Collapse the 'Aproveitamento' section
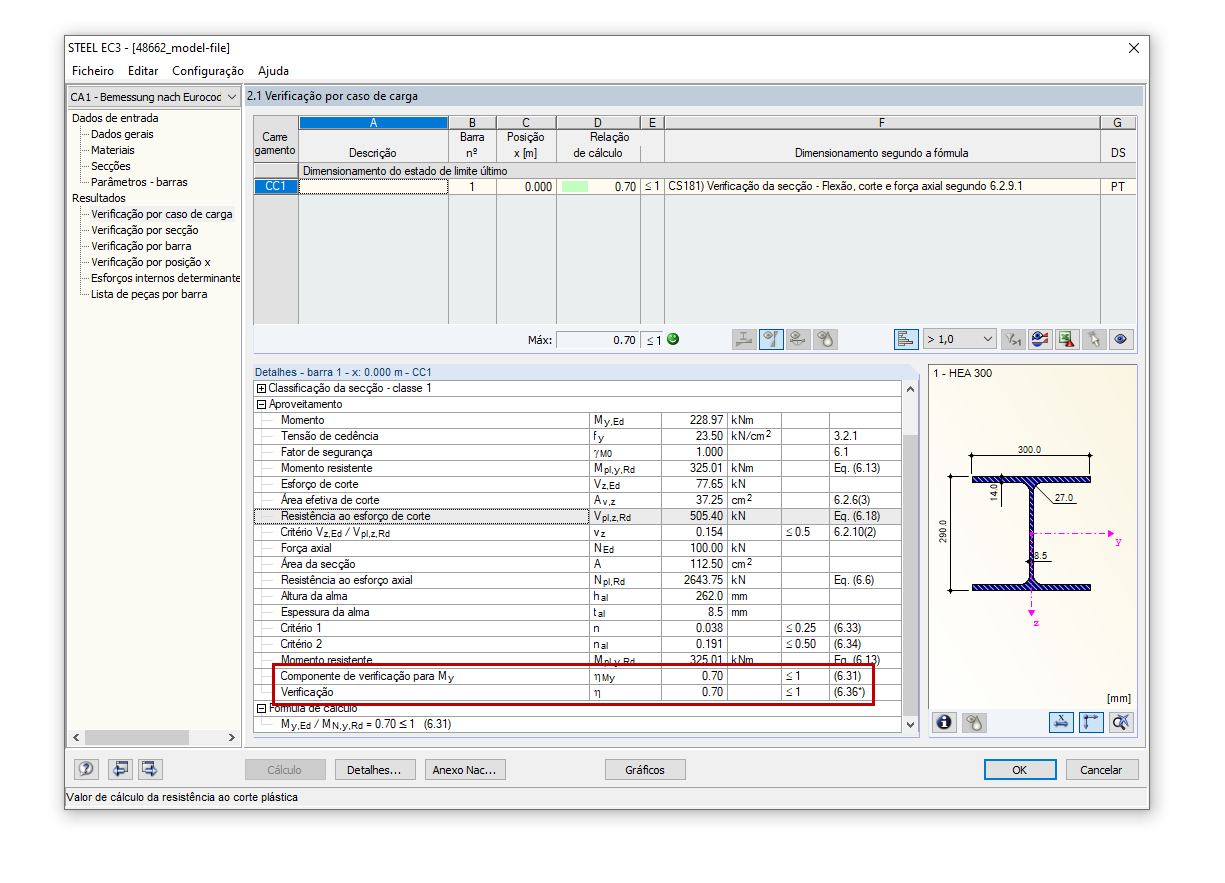Image resolution: width=1225 pixels, height=883 pixels. 262,404
